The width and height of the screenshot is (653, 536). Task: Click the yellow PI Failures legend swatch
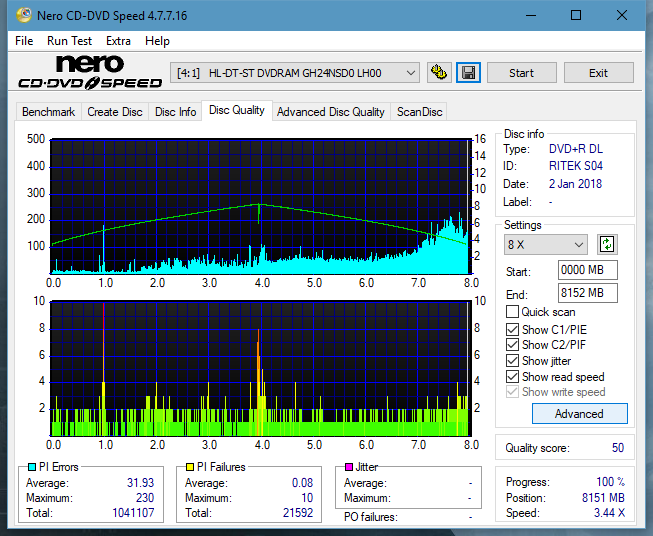point(190,467)
